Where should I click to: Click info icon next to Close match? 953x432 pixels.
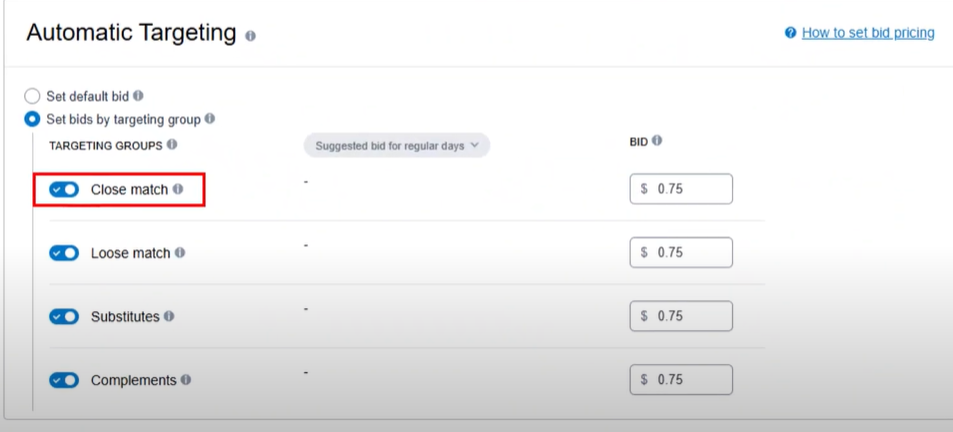coord(178,188)
